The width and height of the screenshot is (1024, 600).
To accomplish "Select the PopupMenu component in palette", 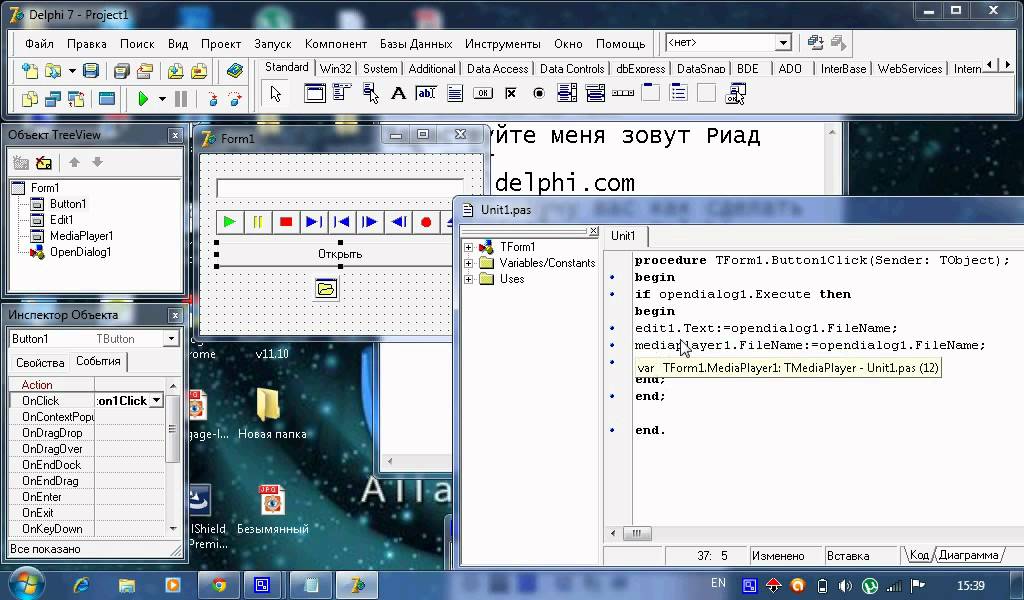I will click(370, 93).
